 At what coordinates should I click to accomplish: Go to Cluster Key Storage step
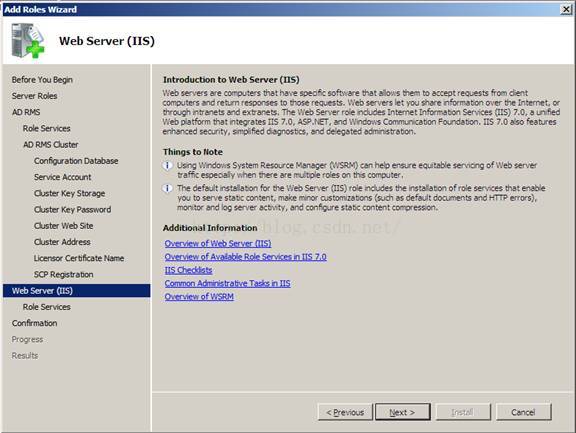pos(69,193)
